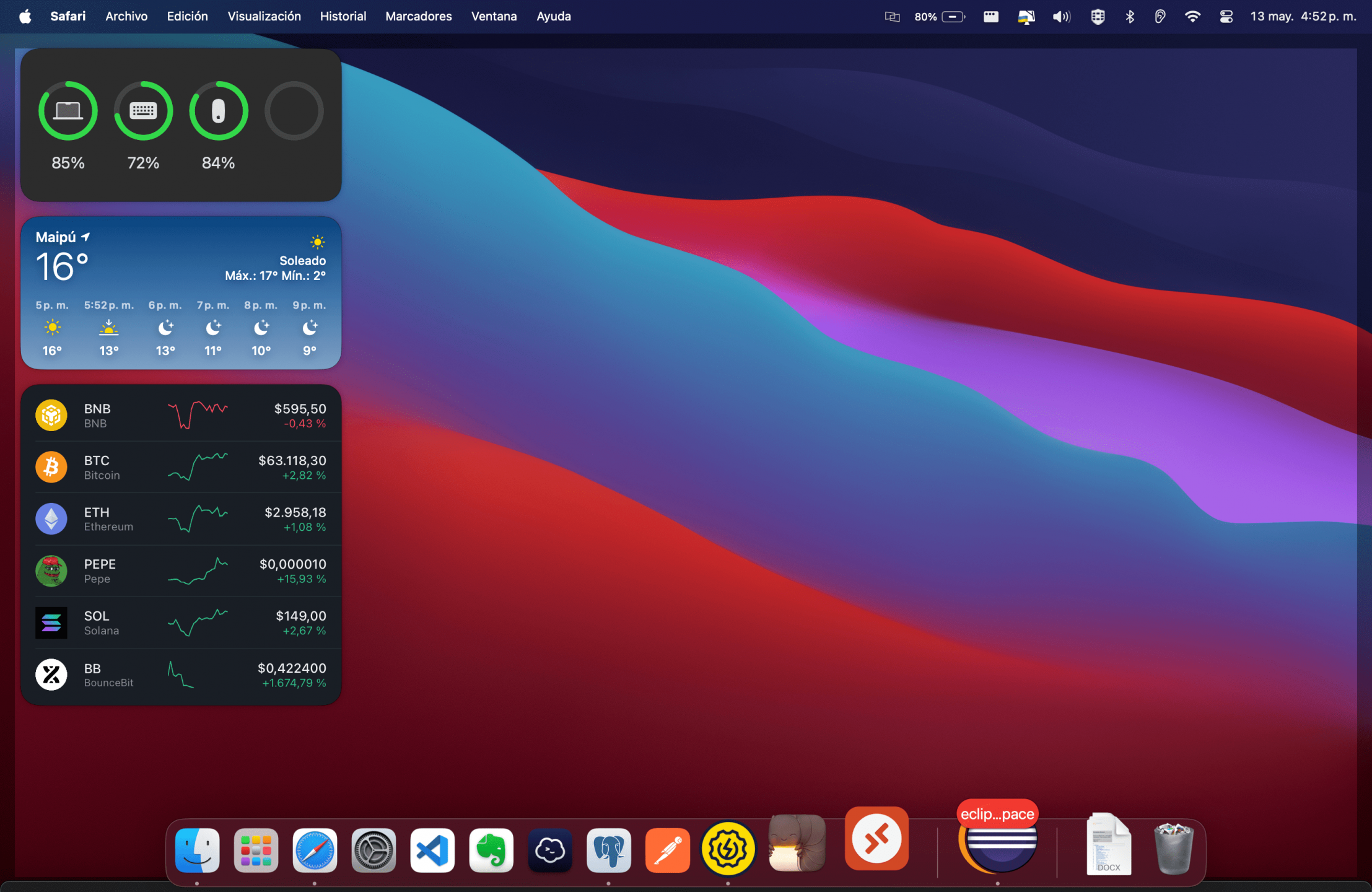Viewport: 1372px width, 892px height.
Task: Open the Postman app in the Dock
Action: (x=668, y=850)
